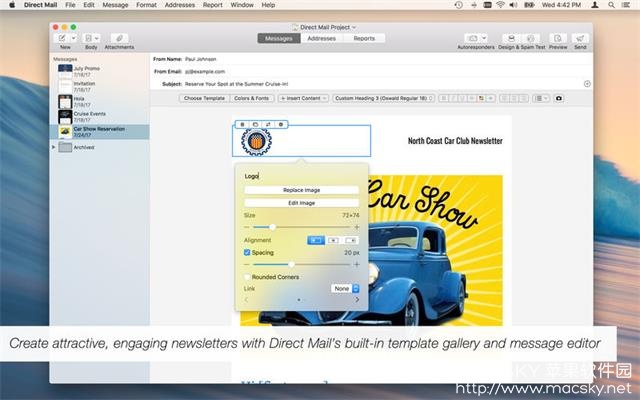Screen dimensions: 640x400
Task: Click the Subject field
Action: click(x=382, y=84)
